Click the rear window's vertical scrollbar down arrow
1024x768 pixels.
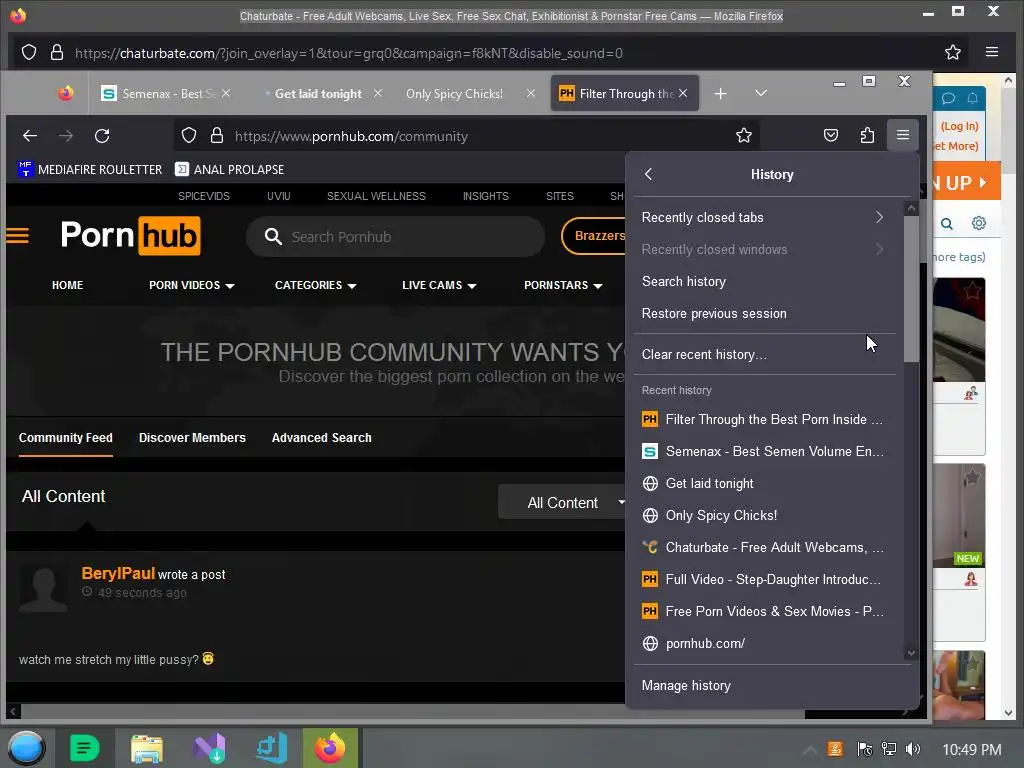pos(1009,712)
